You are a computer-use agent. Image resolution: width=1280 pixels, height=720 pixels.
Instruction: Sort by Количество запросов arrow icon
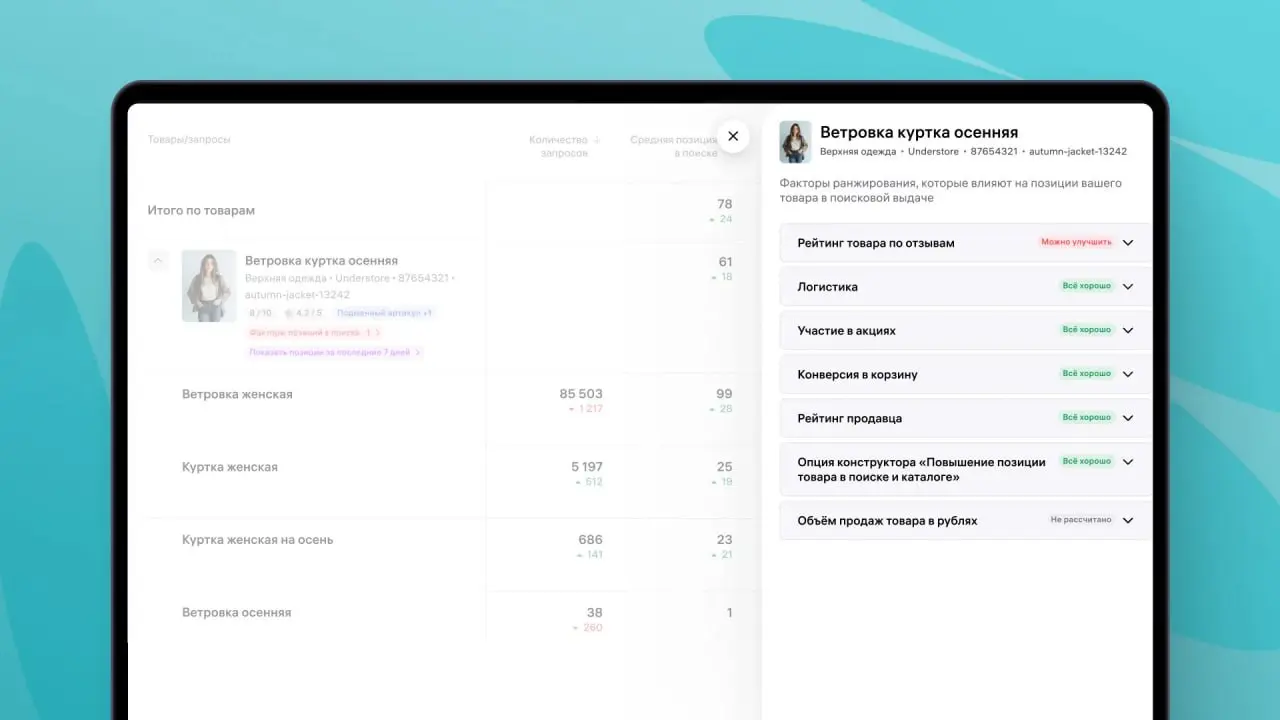click(x=597, y=140)
